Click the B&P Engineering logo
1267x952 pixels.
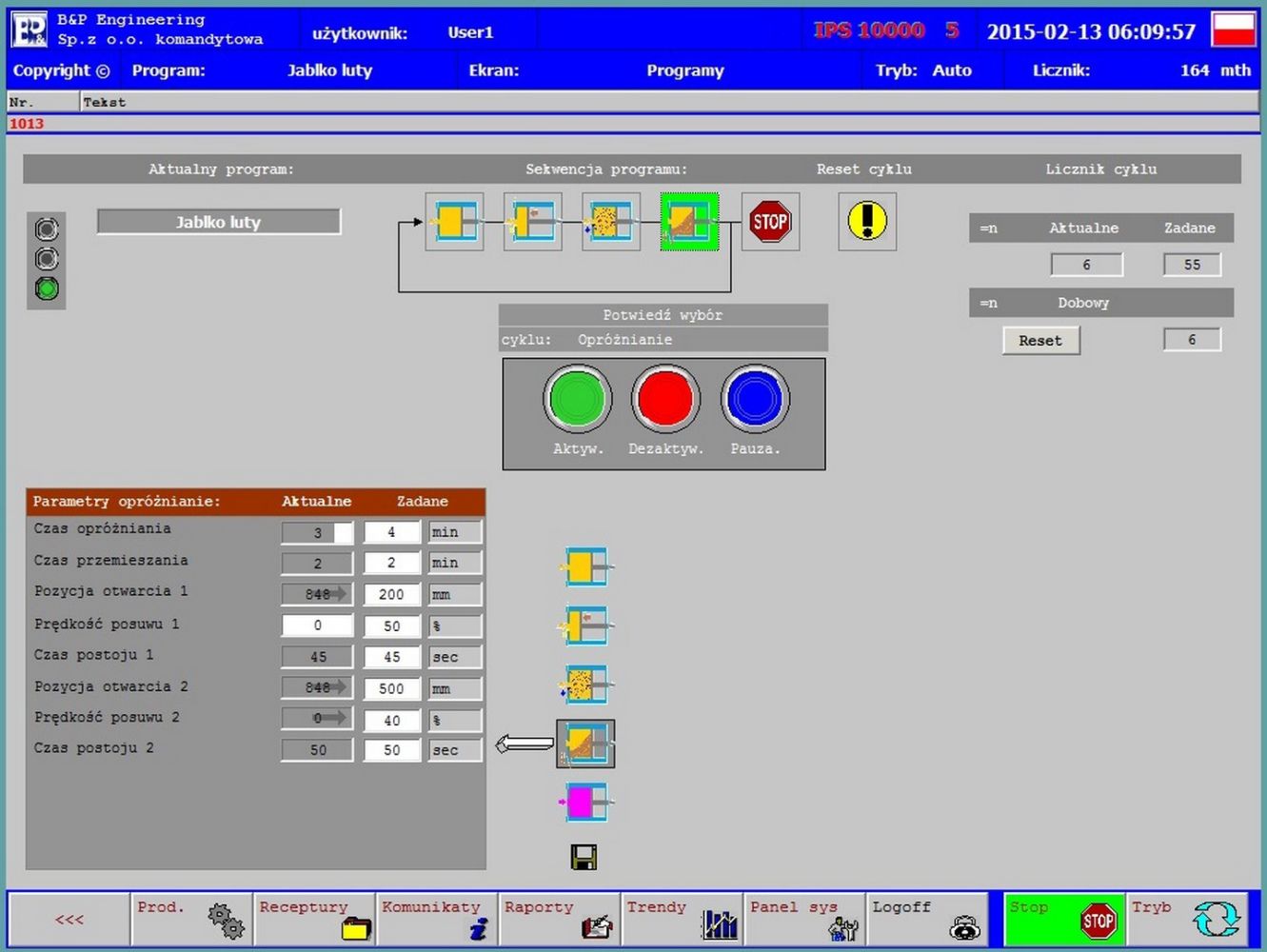pos(30,30)
